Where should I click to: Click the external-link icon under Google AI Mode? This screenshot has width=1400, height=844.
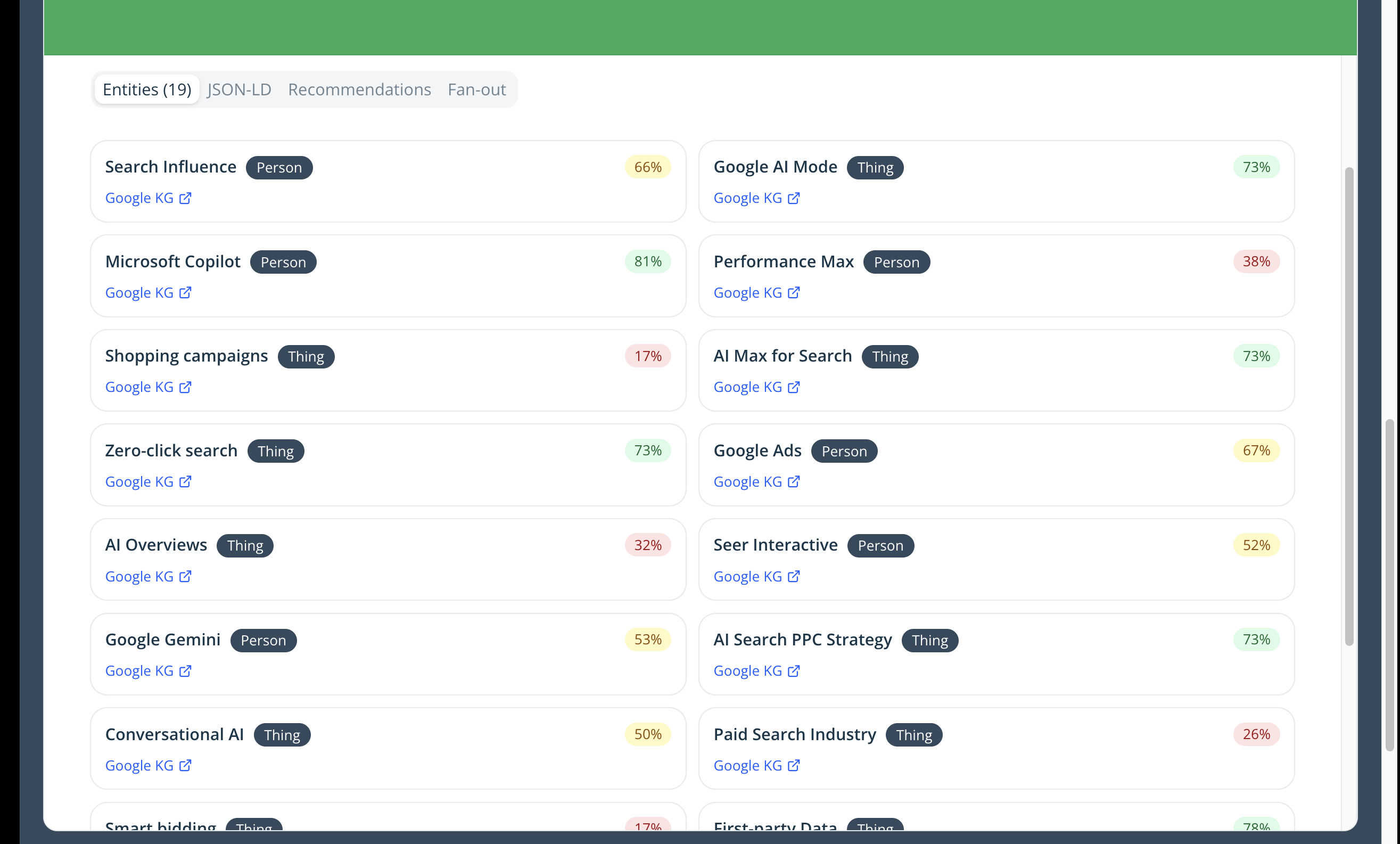(x=794, y=198)
